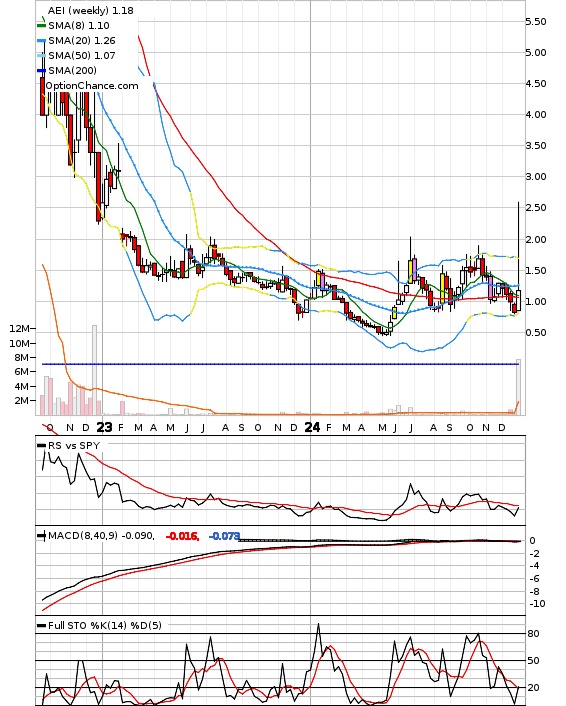
Task: Click the 4.50 price axis label
Action: (x=536, y=84)
